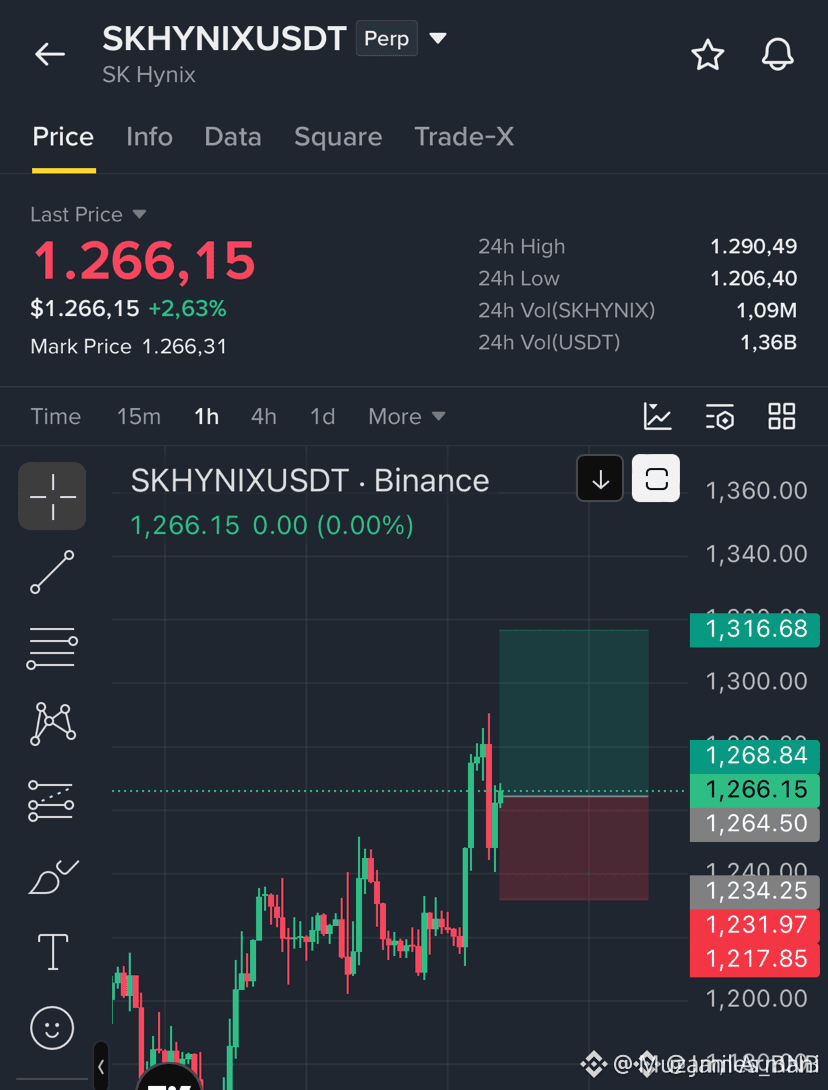Image resolution: width=828 pixels, height=1090 pixels.
Task: Open price alerts bell icon
Action: (777, 54)
